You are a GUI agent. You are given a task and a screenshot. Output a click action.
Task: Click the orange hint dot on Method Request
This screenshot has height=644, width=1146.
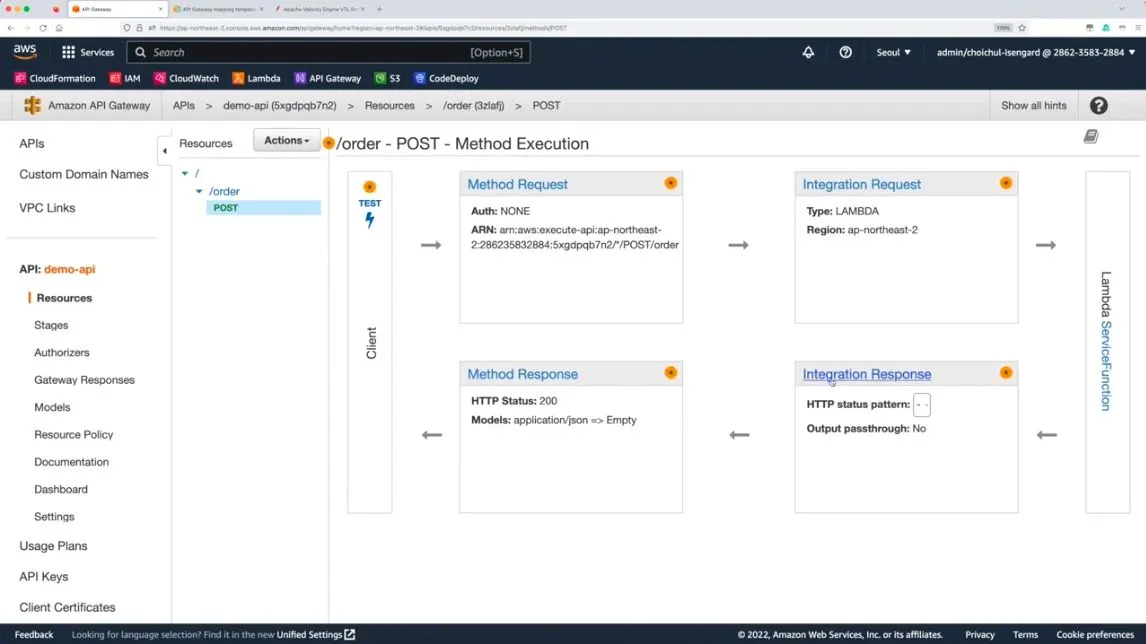click(x=670, y=183)
